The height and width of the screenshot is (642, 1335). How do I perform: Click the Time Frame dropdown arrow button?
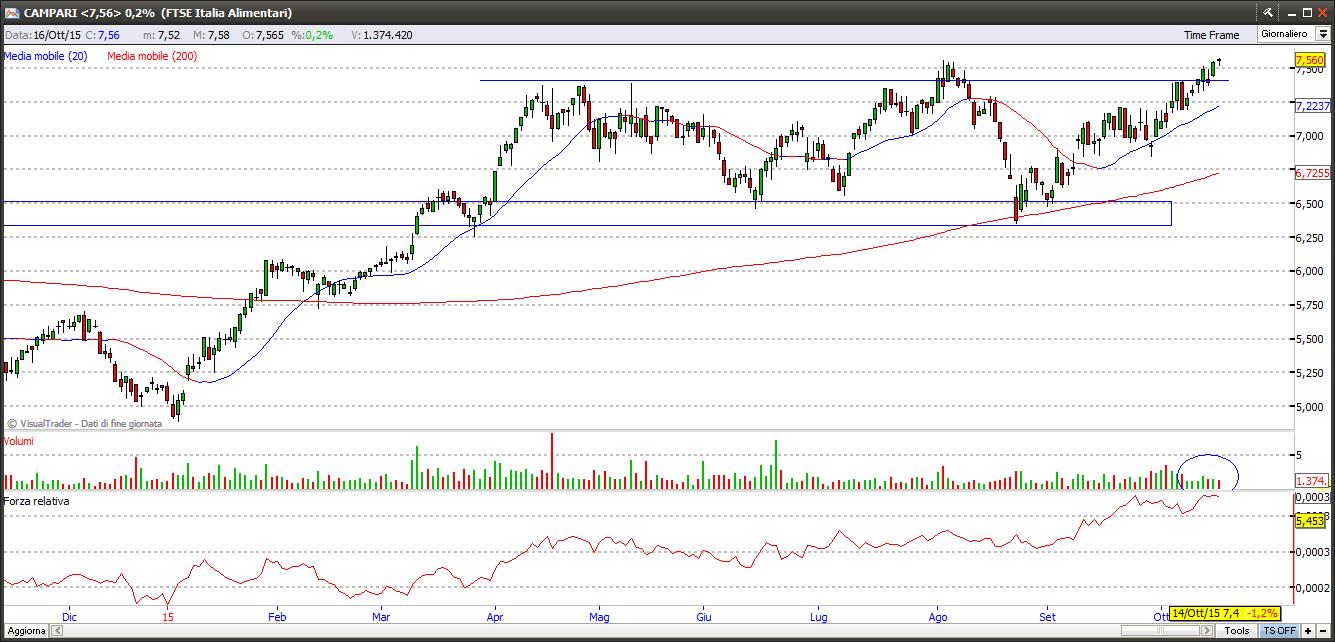pos(1322,34)
